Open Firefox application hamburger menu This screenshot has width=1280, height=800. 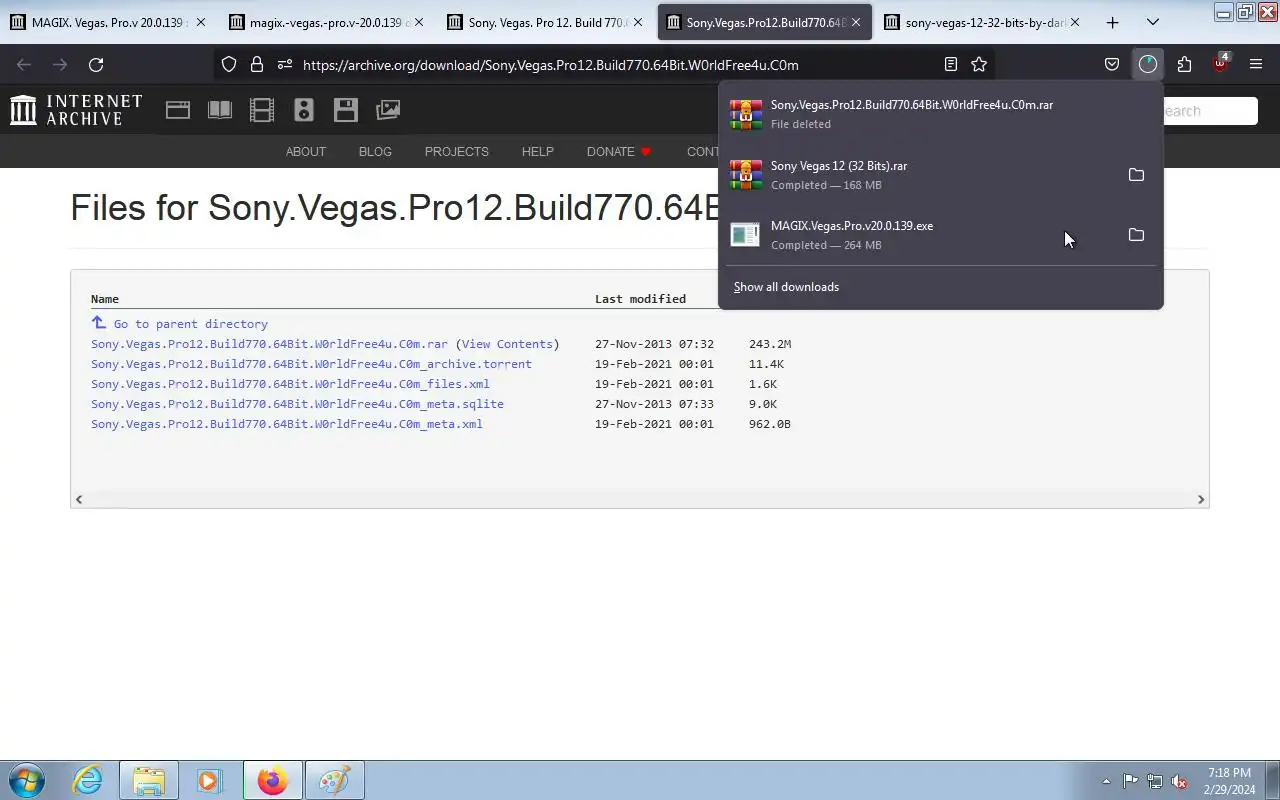tap(1256, 65)
